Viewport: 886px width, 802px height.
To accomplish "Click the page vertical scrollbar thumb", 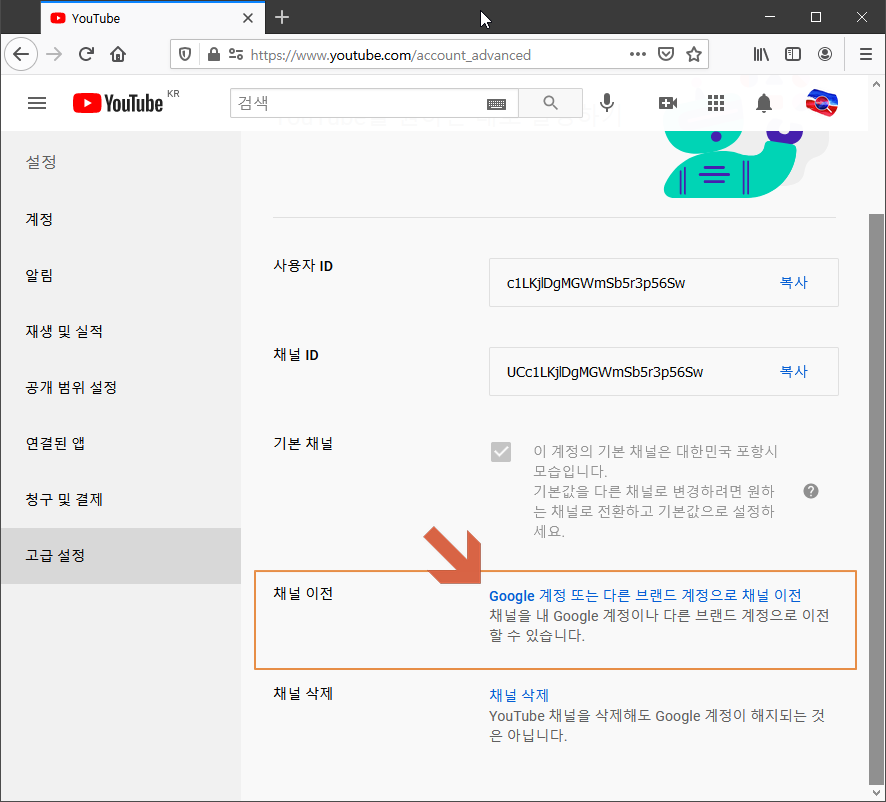I will [x=876, y=497].
